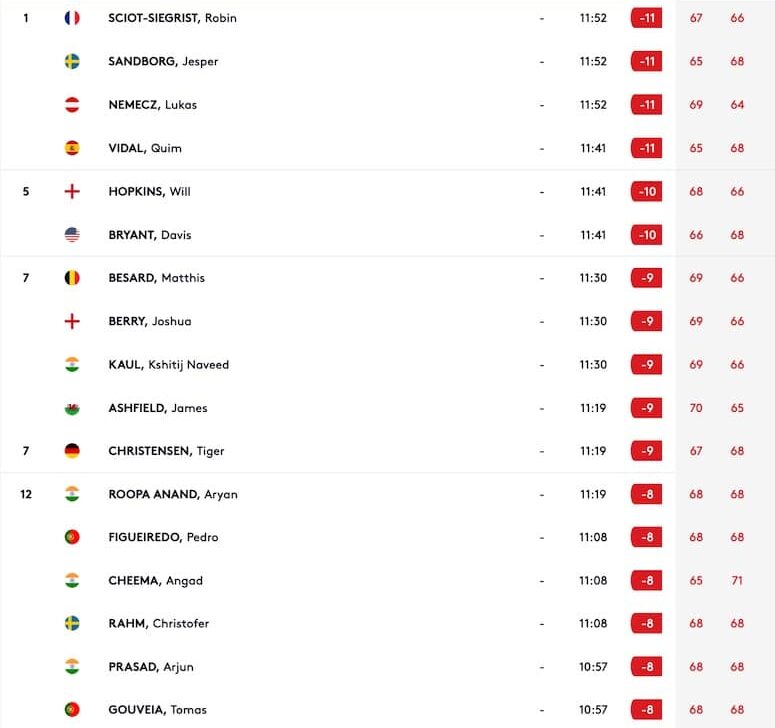775x728 pixels.
Task: Click round-one score 70 for Ashfield
Action: click(696, 408)
